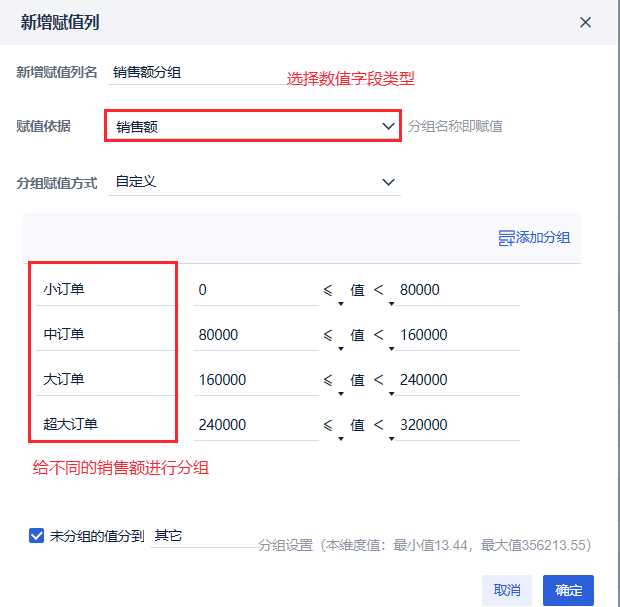This screenshot has height=607, width=620.
Task: Edit group name 超大订单
Action: pyautogui.click(x=107, y=424)
